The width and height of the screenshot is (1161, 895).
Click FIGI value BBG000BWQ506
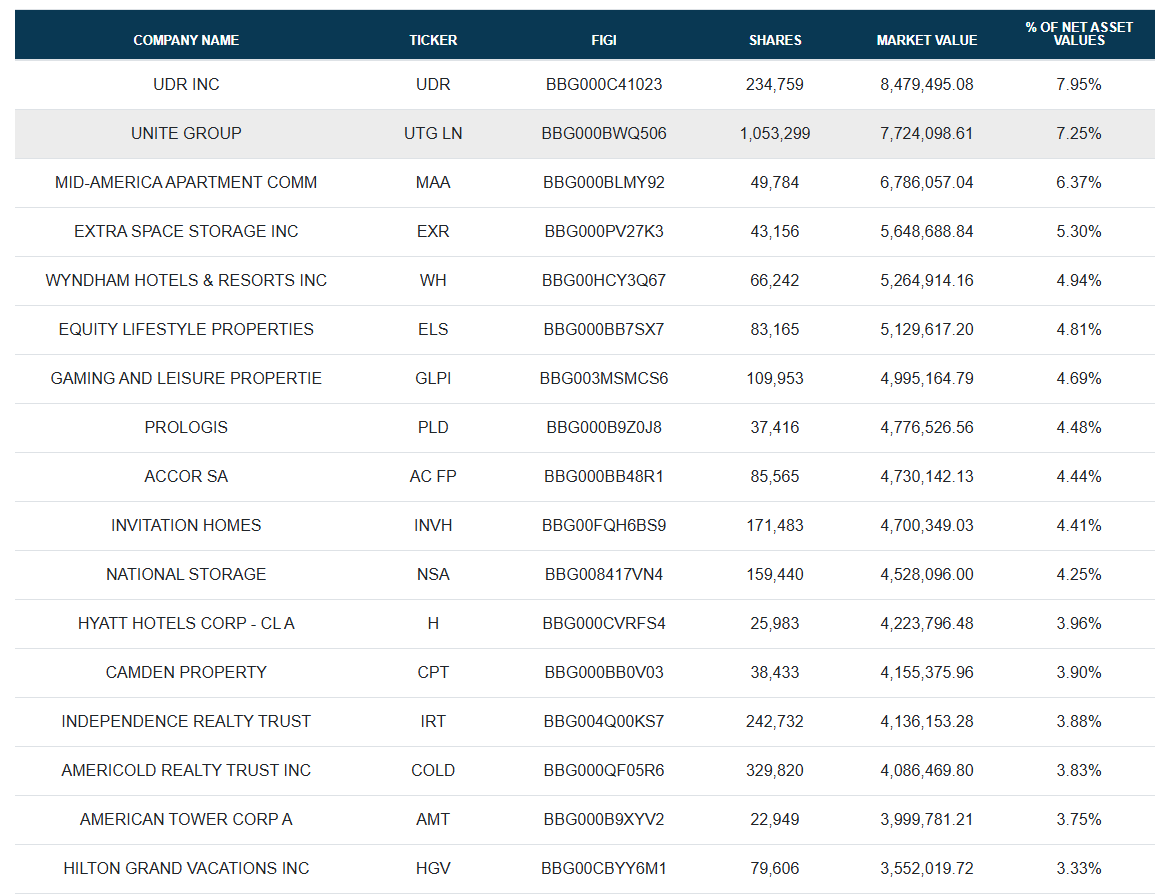click(603, 133)
